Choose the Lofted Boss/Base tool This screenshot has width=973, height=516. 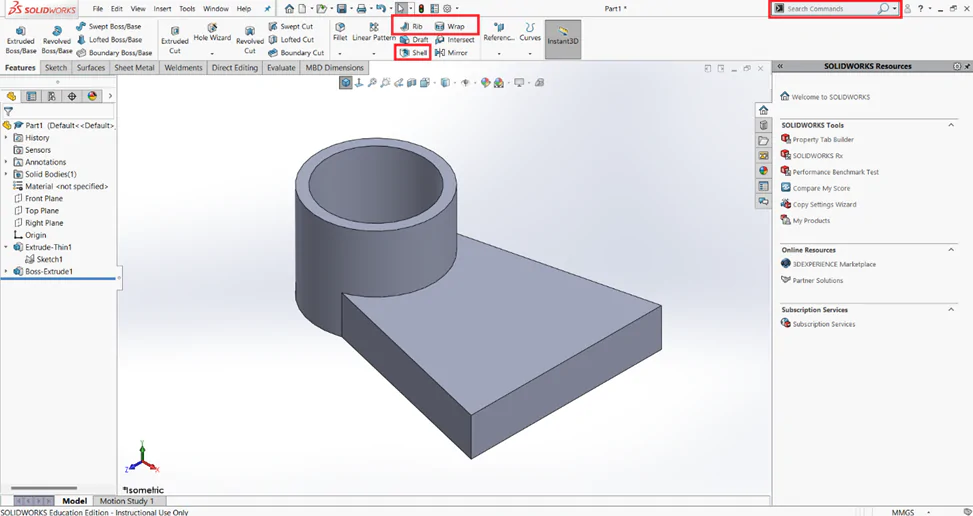click(109, 40)
